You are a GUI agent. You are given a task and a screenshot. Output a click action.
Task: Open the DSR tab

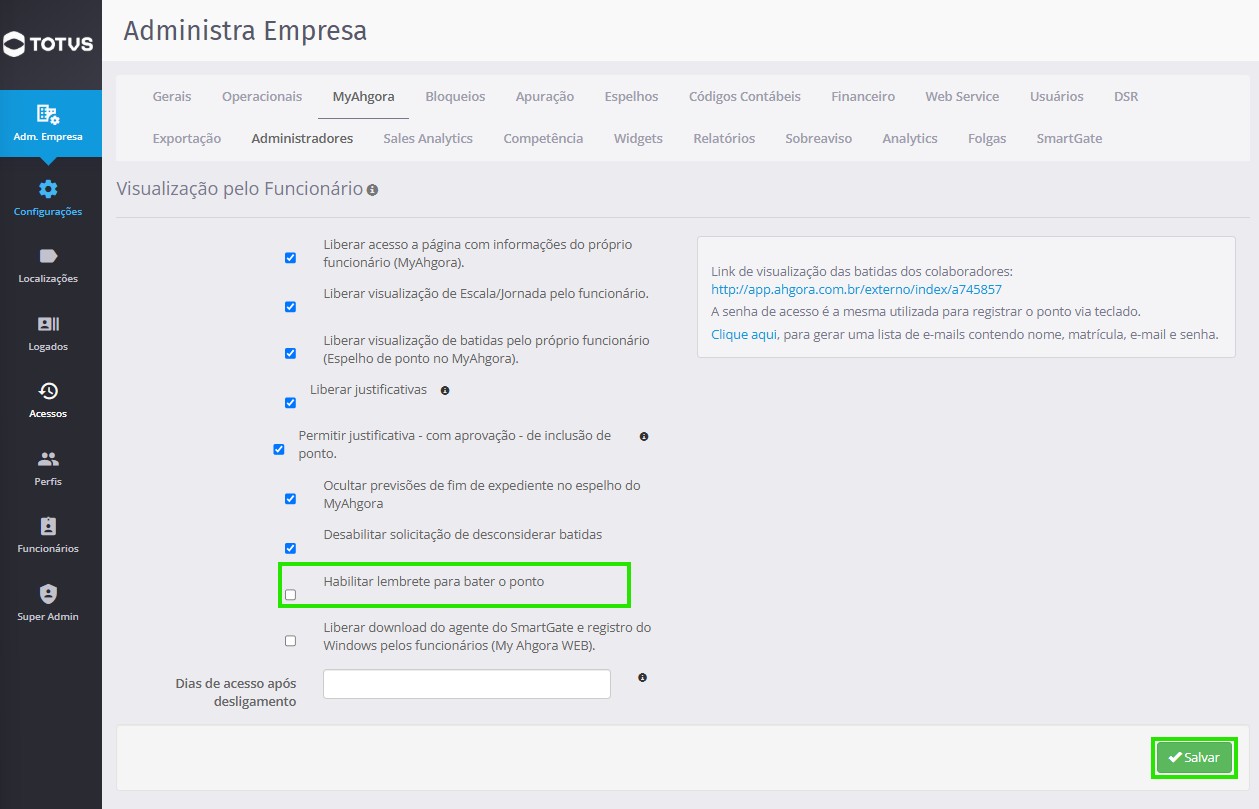(x=1126, y=97)
